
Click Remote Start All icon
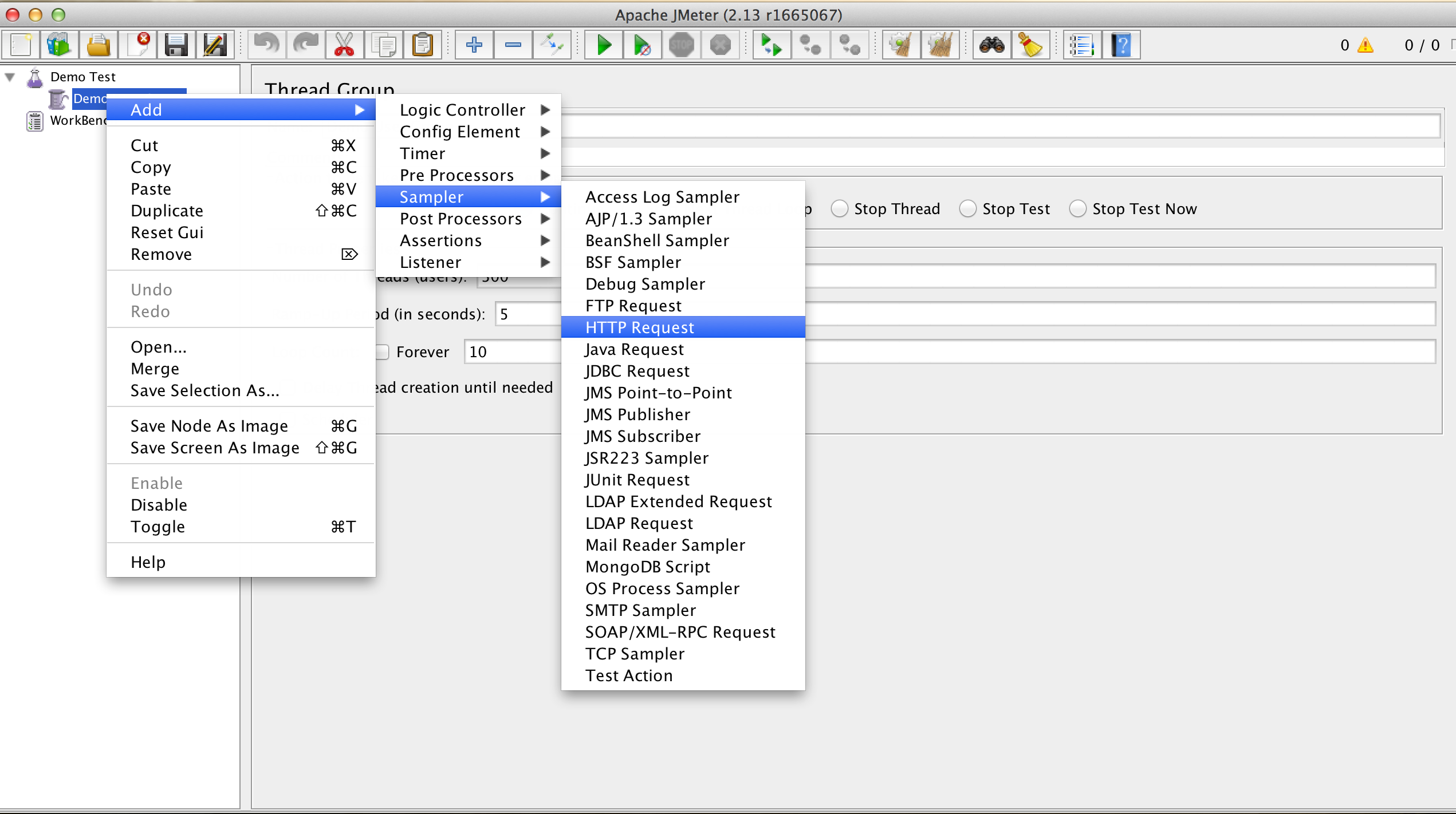pyautogui.click(x=772, y=45)
